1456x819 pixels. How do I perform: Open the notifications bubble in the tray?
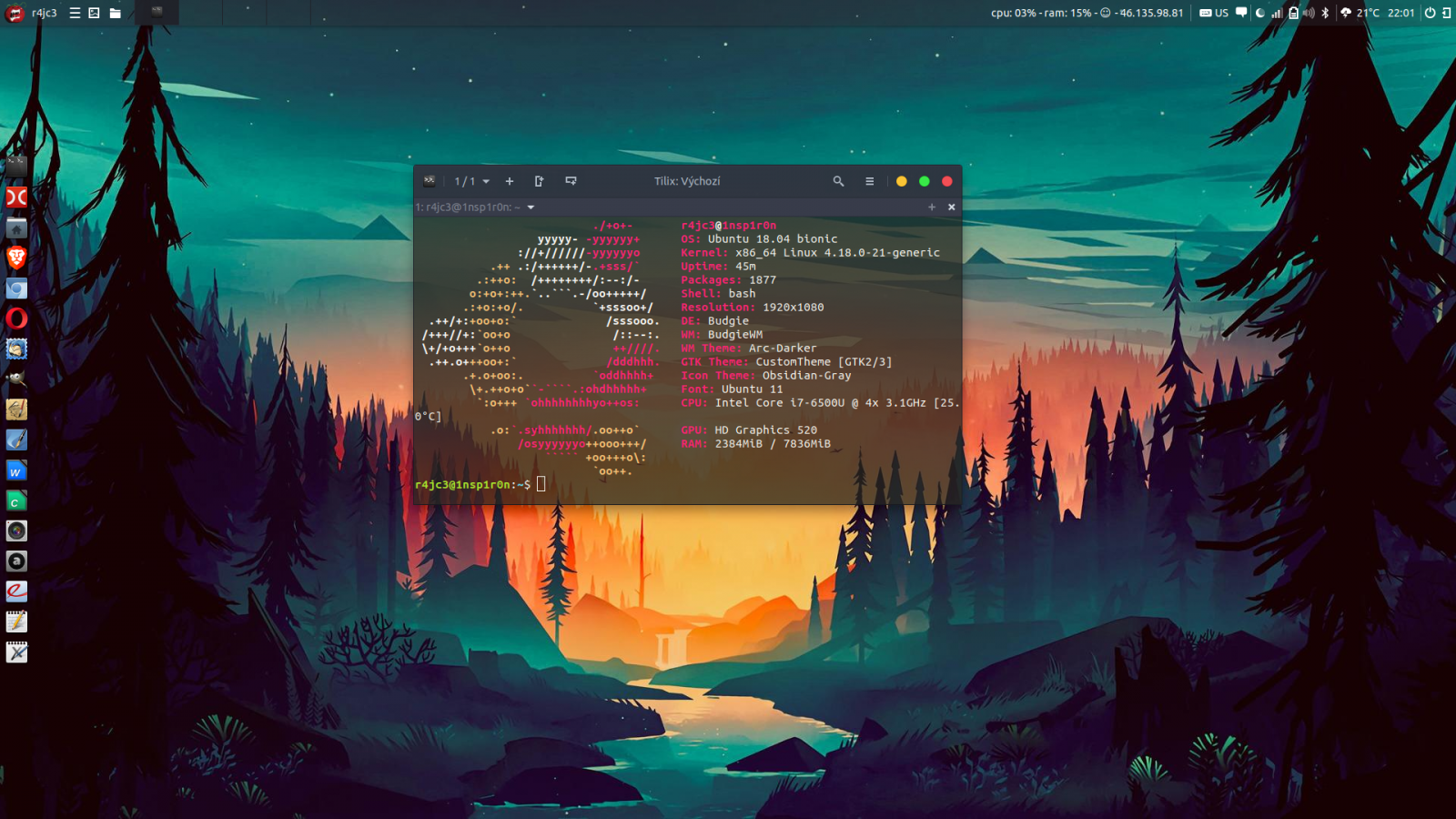pyautogui.click(x=1241, y=14)
